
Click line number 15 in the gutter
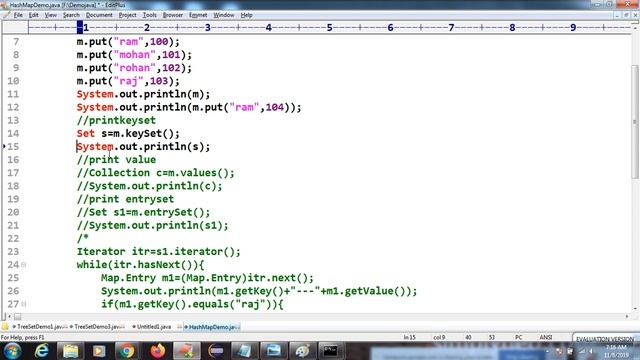(x=13, y=147)
